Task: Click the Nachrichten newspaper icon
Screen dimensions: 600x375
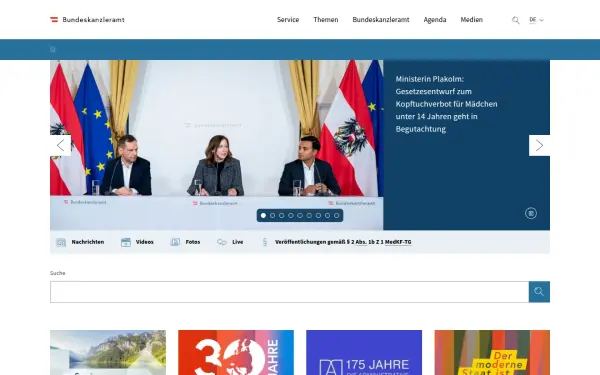Action: click(61, 242)
